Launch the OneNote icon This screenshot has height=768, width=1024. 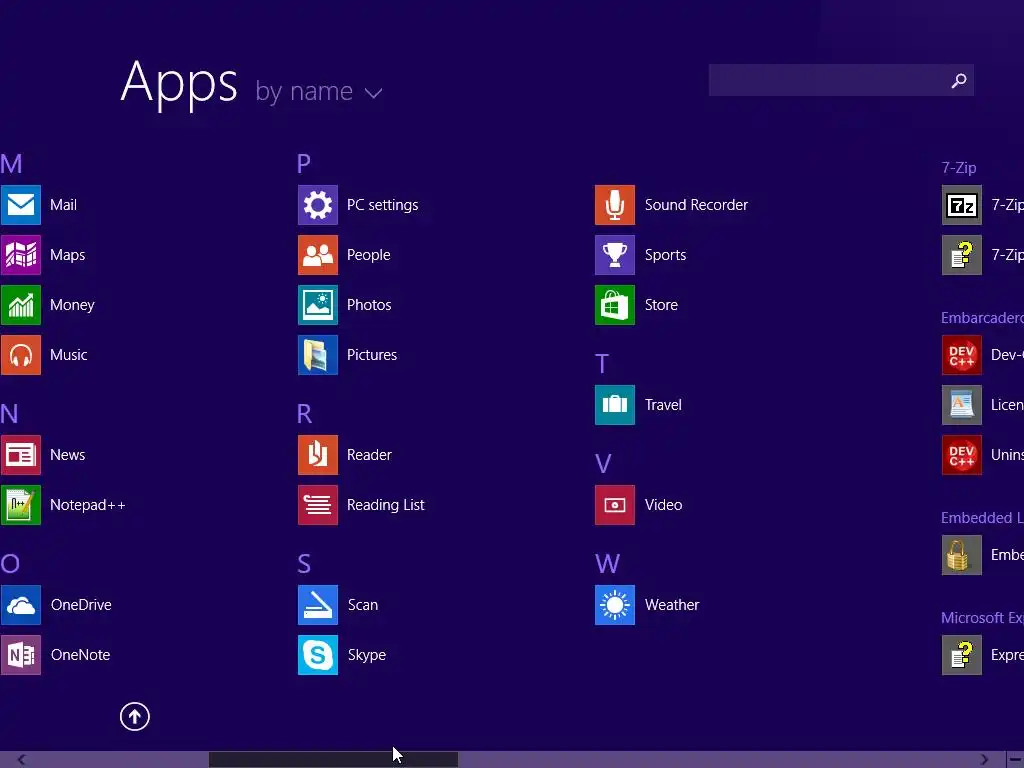coord(20,655)
